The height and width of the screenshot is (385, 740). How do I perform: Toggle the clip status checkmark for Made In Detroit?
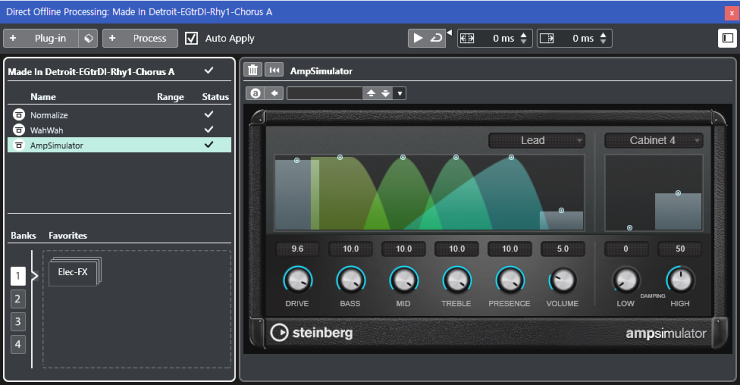[x=209, y=71]
